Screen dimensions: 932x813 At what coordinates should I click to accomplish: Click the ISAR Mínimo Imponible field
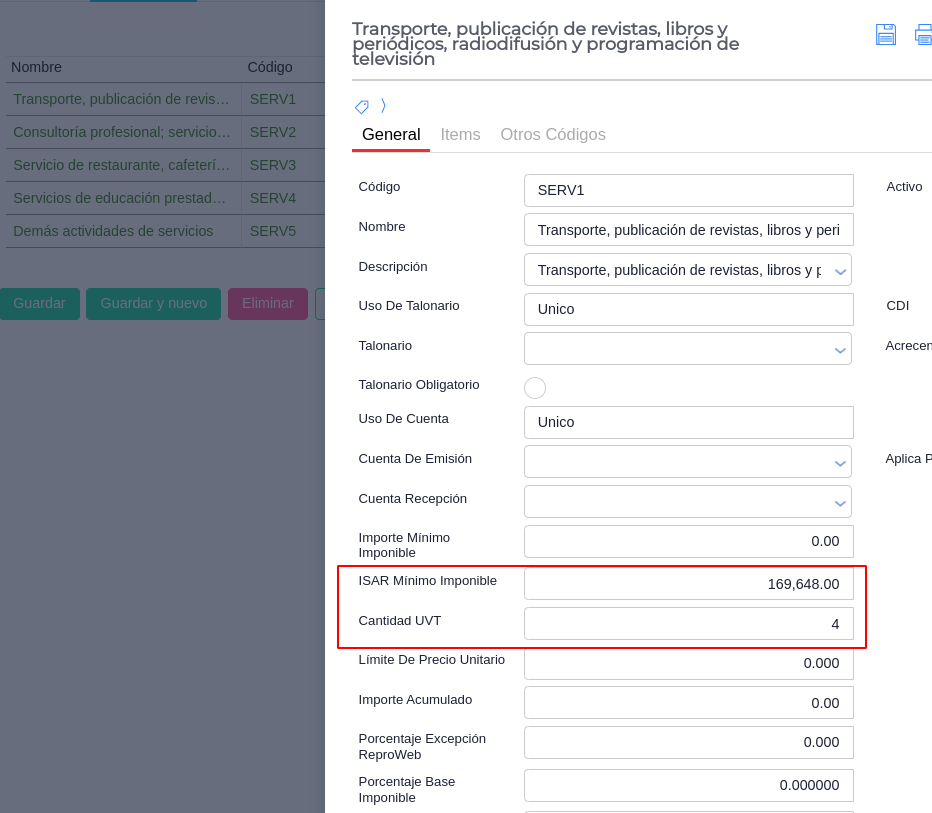pos(688,584)
